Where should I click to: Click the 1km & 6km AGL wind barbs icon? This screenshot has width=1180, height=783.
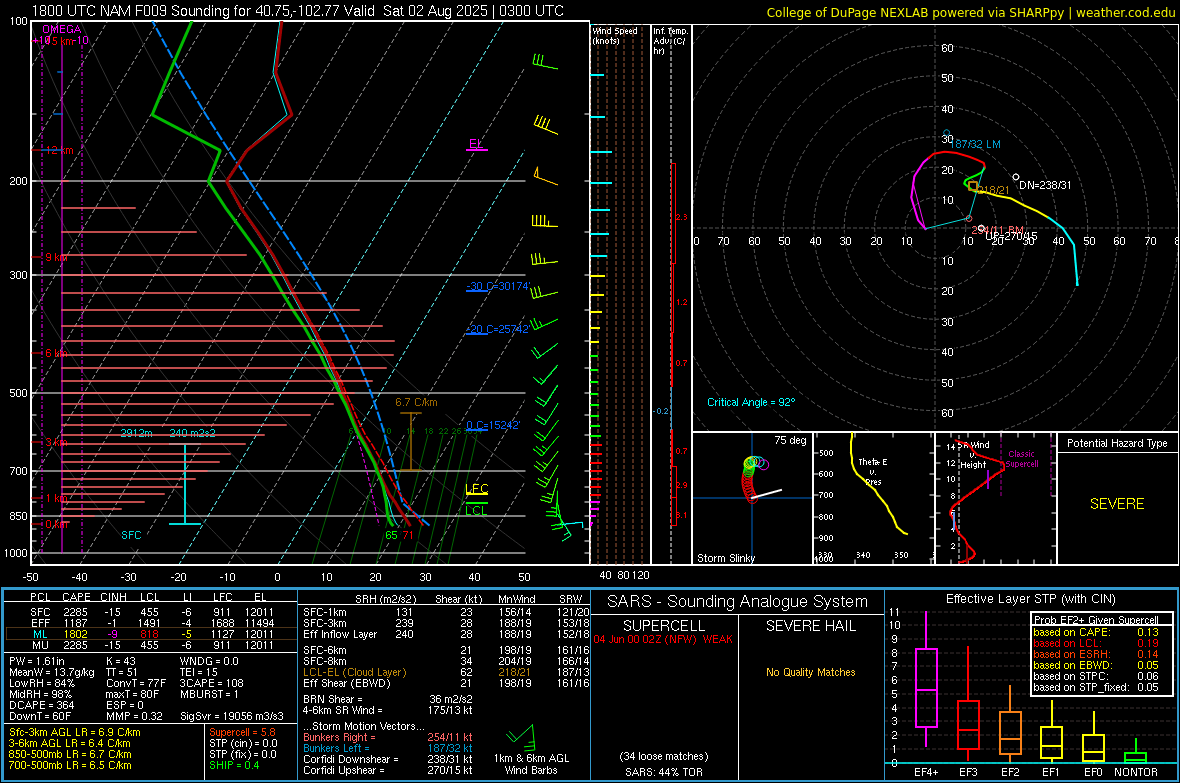(521, 736)
